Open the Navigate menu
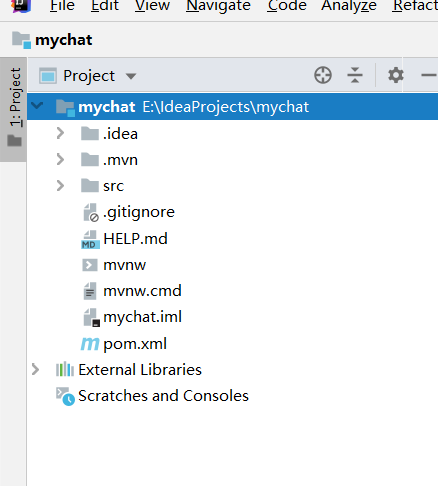Viewport: 438px width, 486px height. pyautogui.click(x=218, y=6)
